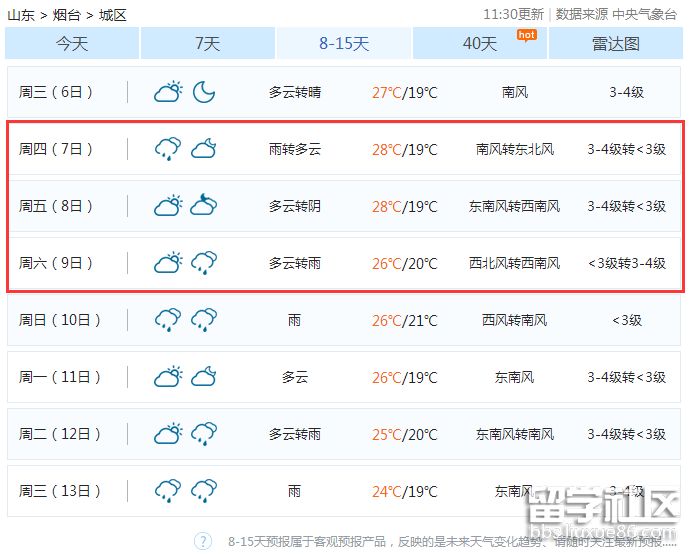Click the rain cloud icon for 周四（7日）
Image resolution: width=693 pixels, height=554 pixels.
tap(167, 149)
